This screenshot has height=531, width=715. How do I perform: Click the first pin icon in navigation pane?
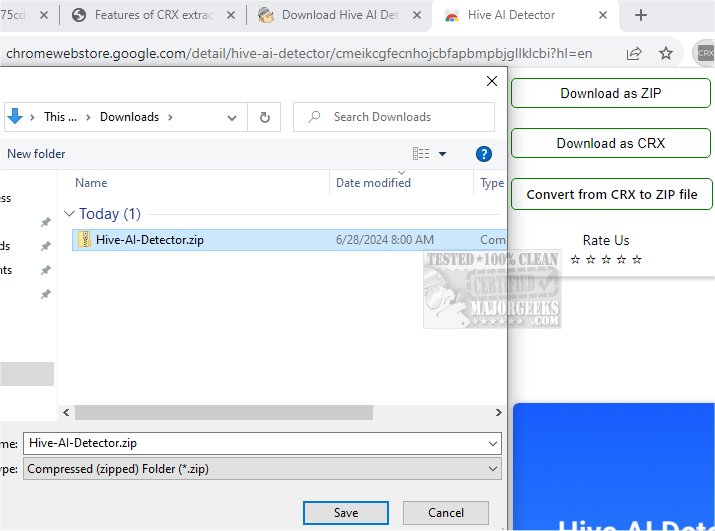[x=46, y=222]
